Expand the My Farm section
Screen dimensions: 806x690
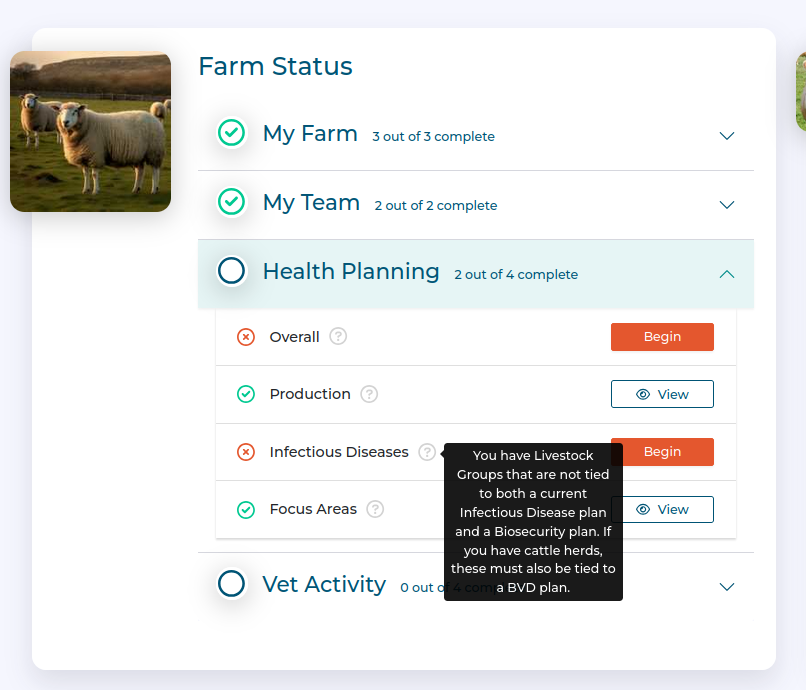tap(727, 136)
